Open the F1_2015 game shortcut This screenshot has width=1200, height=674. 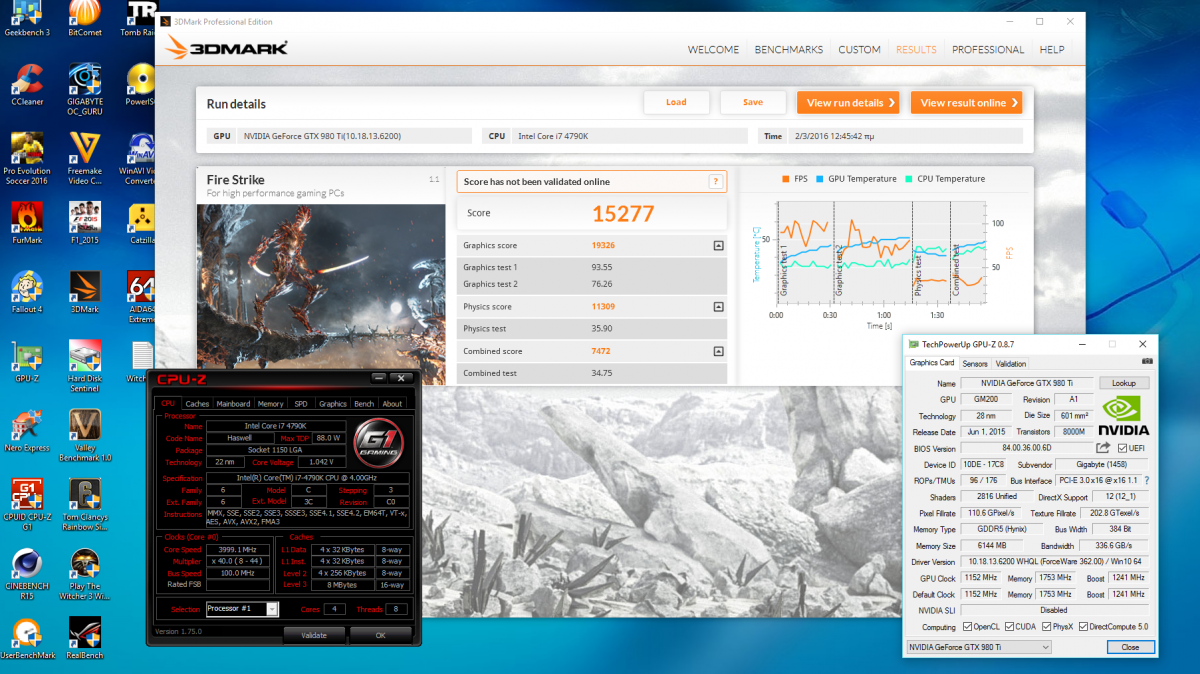click(85, 224)
